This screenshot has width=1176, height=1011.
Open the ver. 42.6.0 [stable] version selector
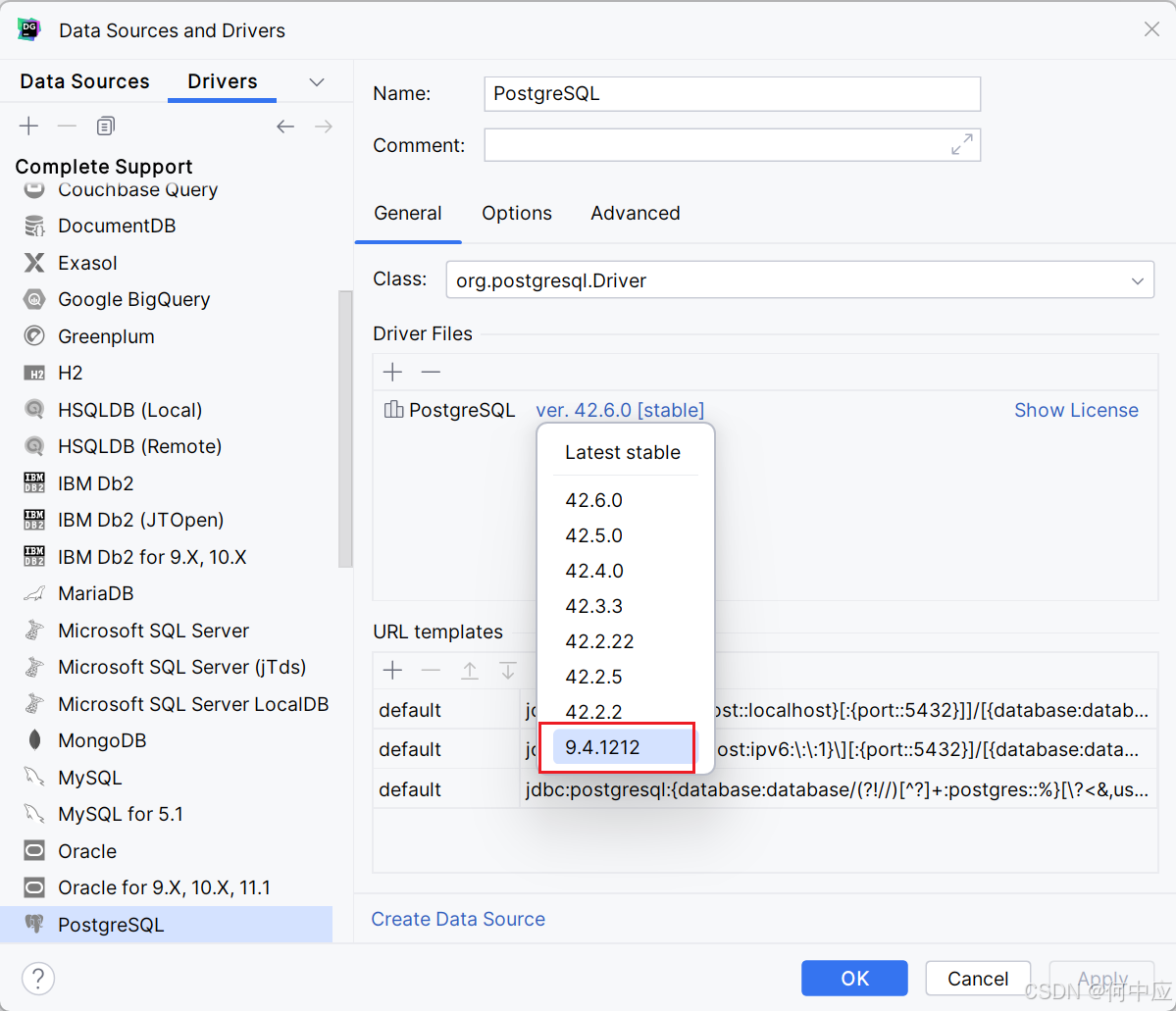620,410
